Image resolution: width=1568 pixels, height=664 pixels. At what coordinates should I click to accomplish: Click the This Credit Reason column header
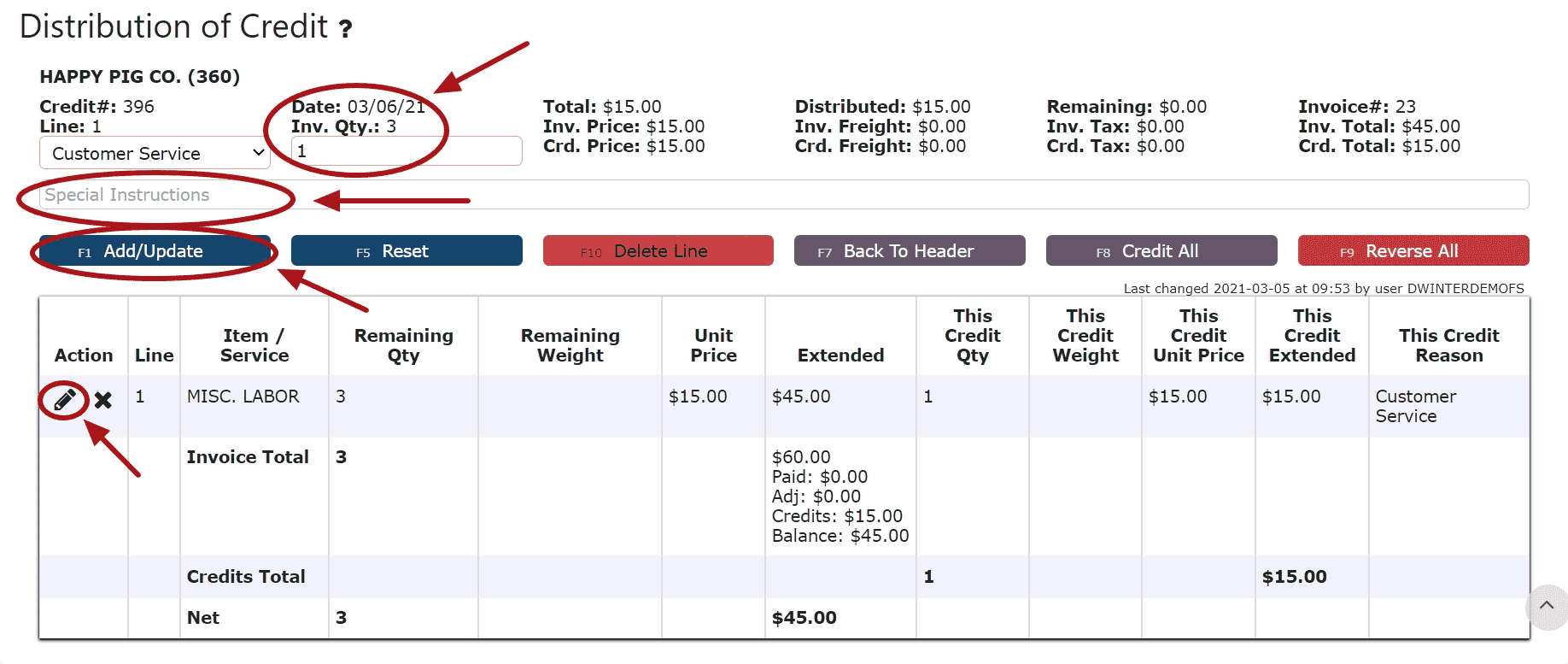(1448, 345)
